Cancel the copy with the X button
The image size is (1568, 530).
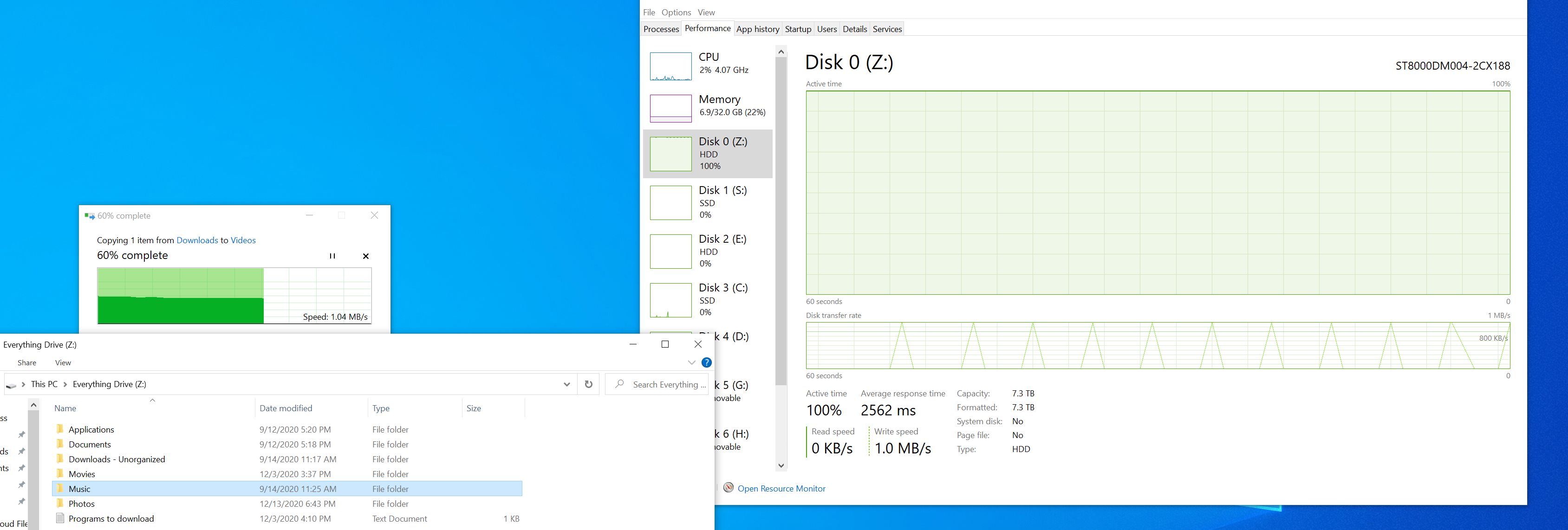point(366,256)
